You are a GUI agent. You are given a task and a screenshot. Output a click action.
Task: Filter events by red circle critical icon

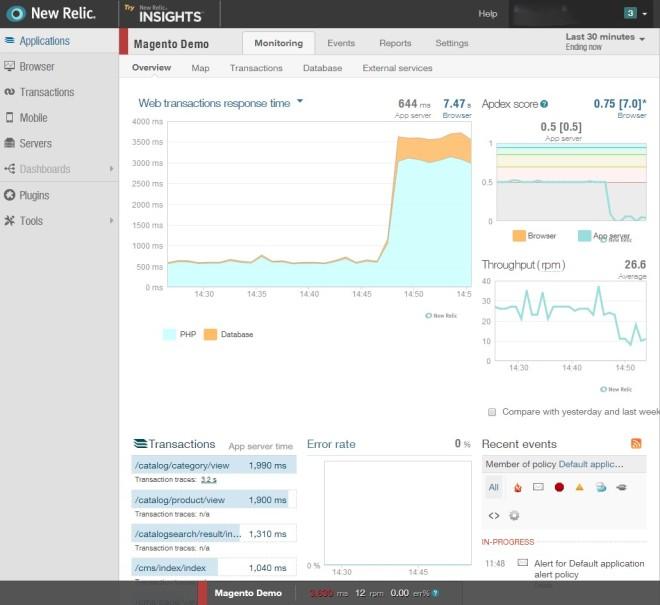point(559,487)
